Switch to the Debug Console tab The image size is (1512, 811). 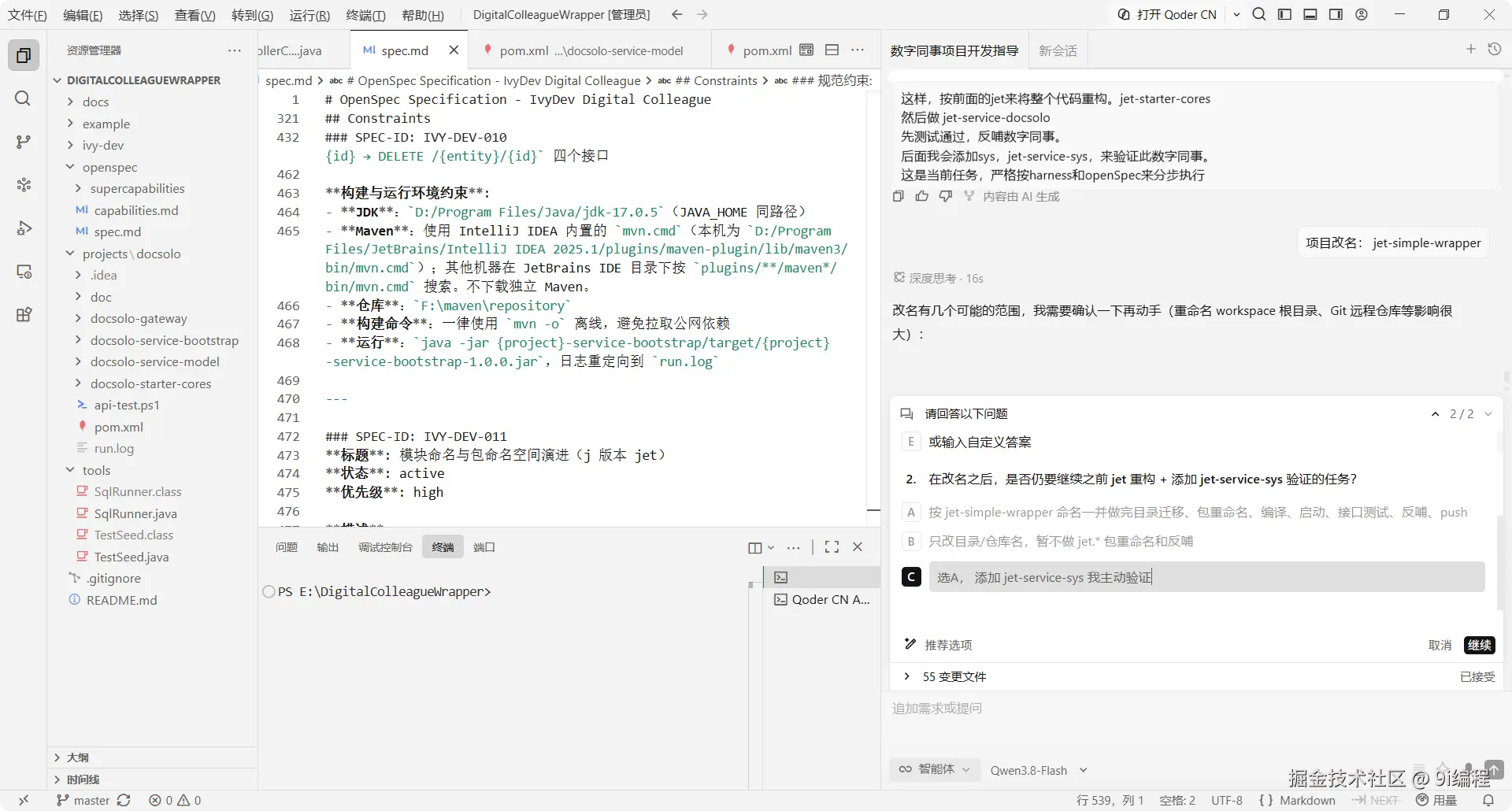coord(385,547)
